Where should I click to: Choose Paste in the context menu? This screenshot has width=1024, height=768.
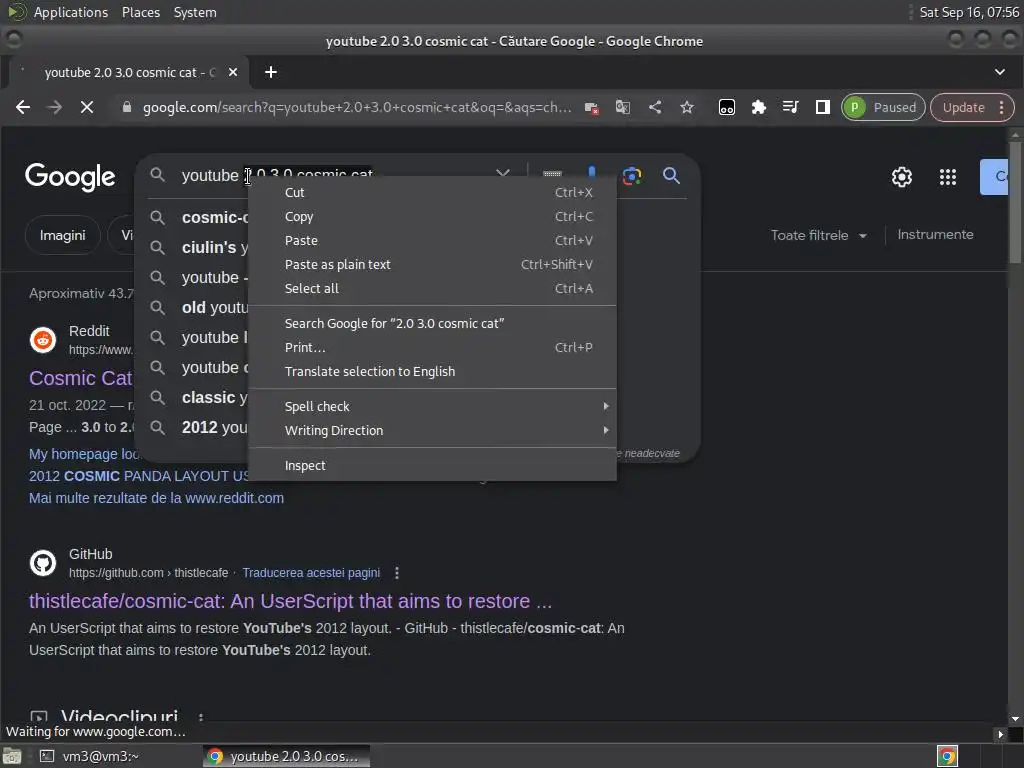click(432, 241)
